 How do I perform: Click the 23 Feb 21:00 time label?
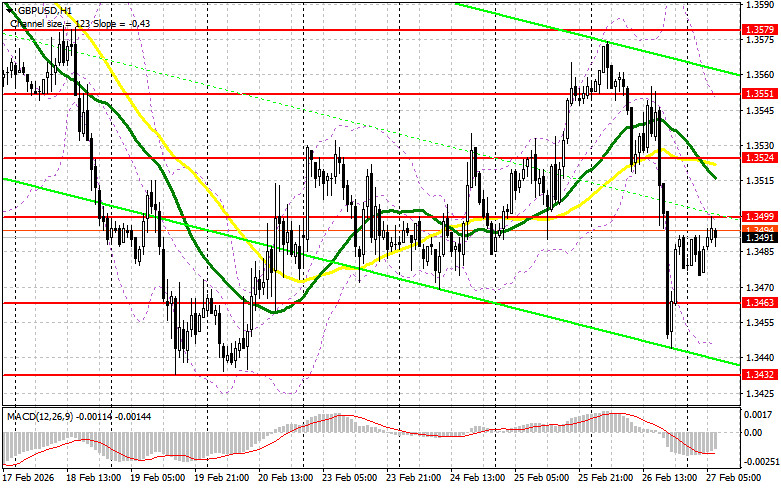tap(413, 478)
